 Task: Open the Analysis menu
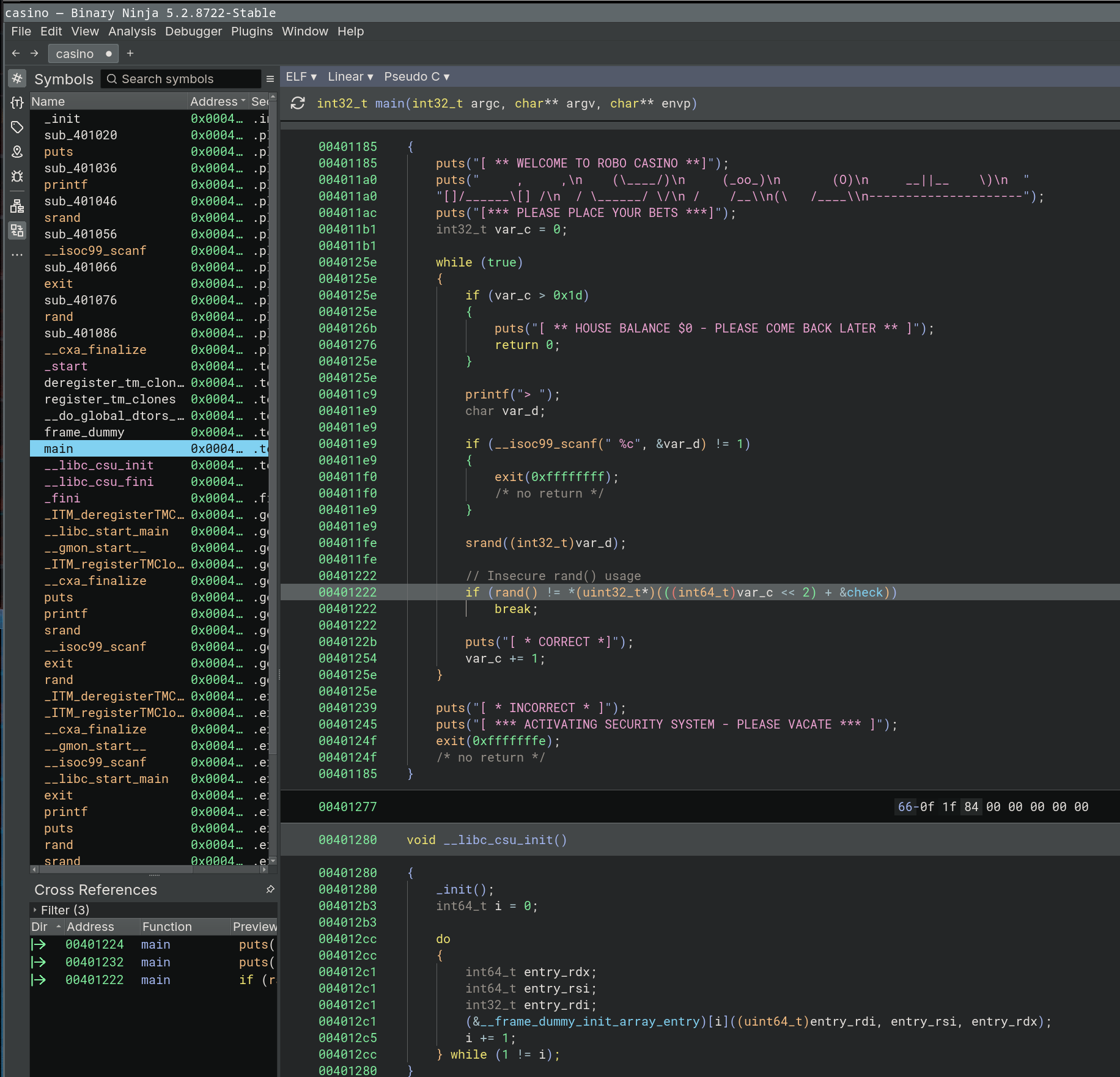(132, 31)
